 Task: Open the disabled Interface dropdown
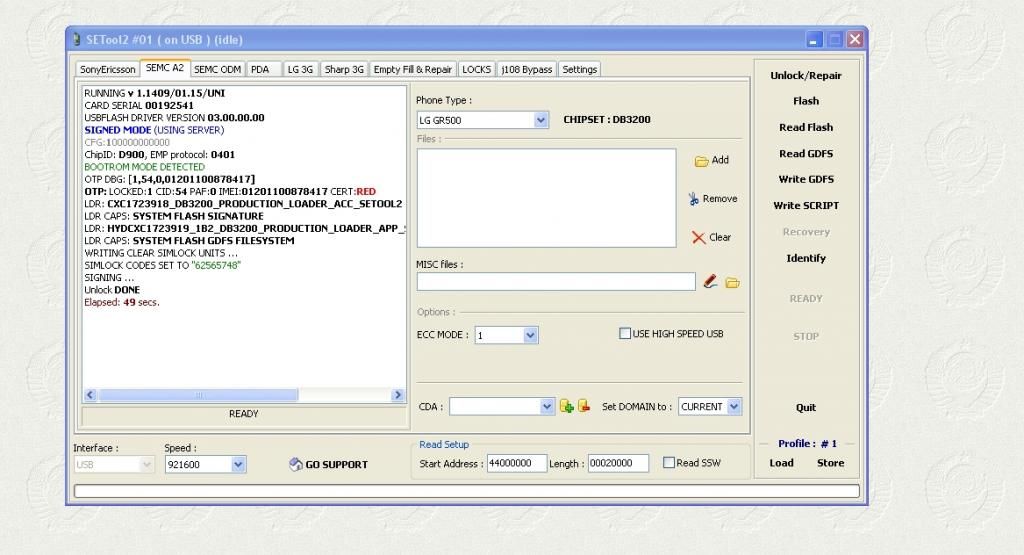(x=147, y=464)
